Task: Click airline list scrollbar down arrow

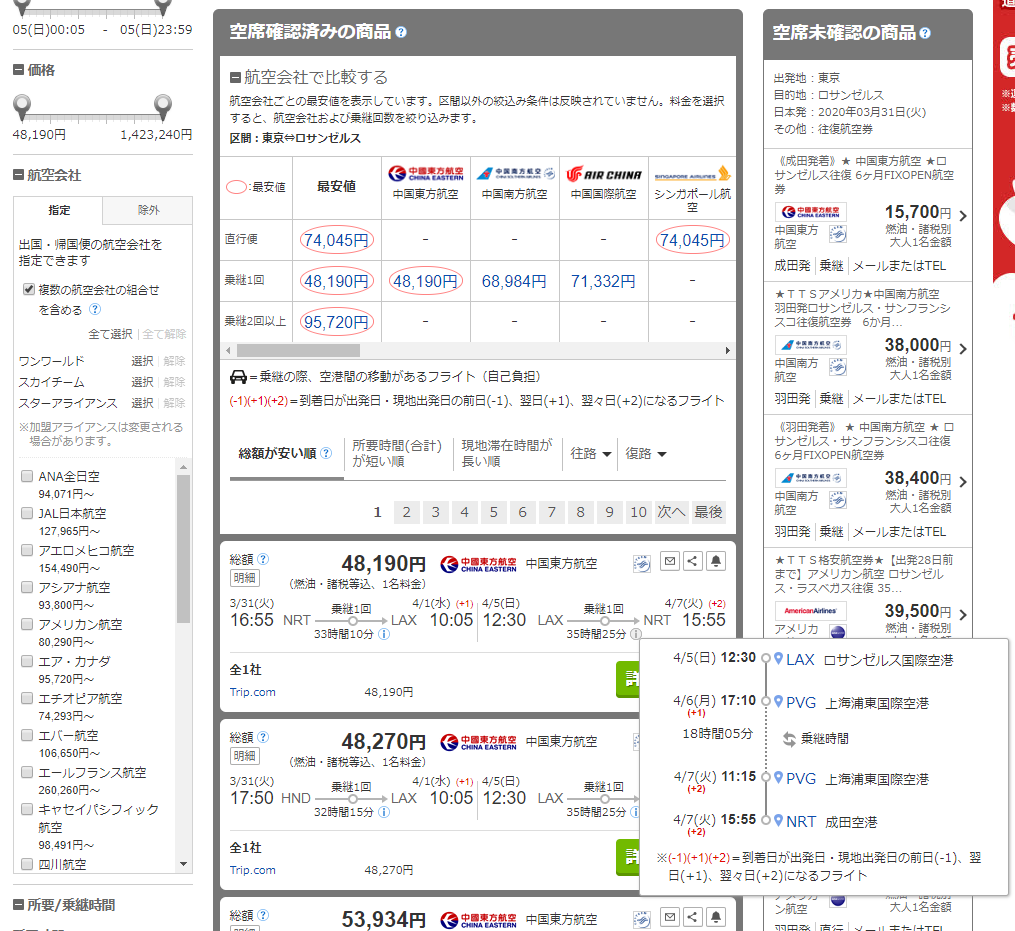Action: pyautogui.click(x=184, y=863)
